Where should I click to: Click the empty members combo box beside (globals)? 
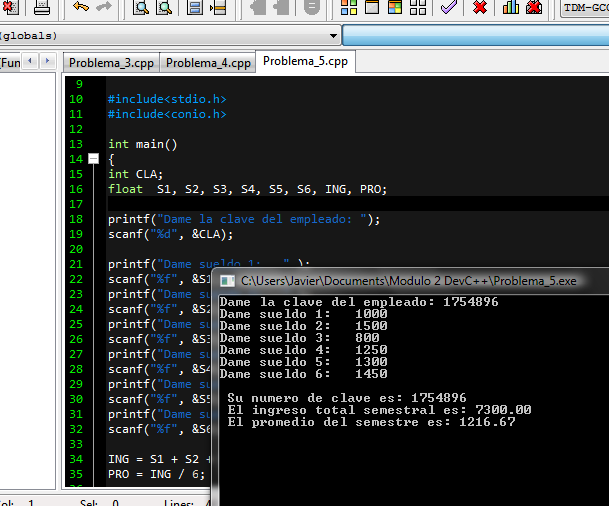475,36
